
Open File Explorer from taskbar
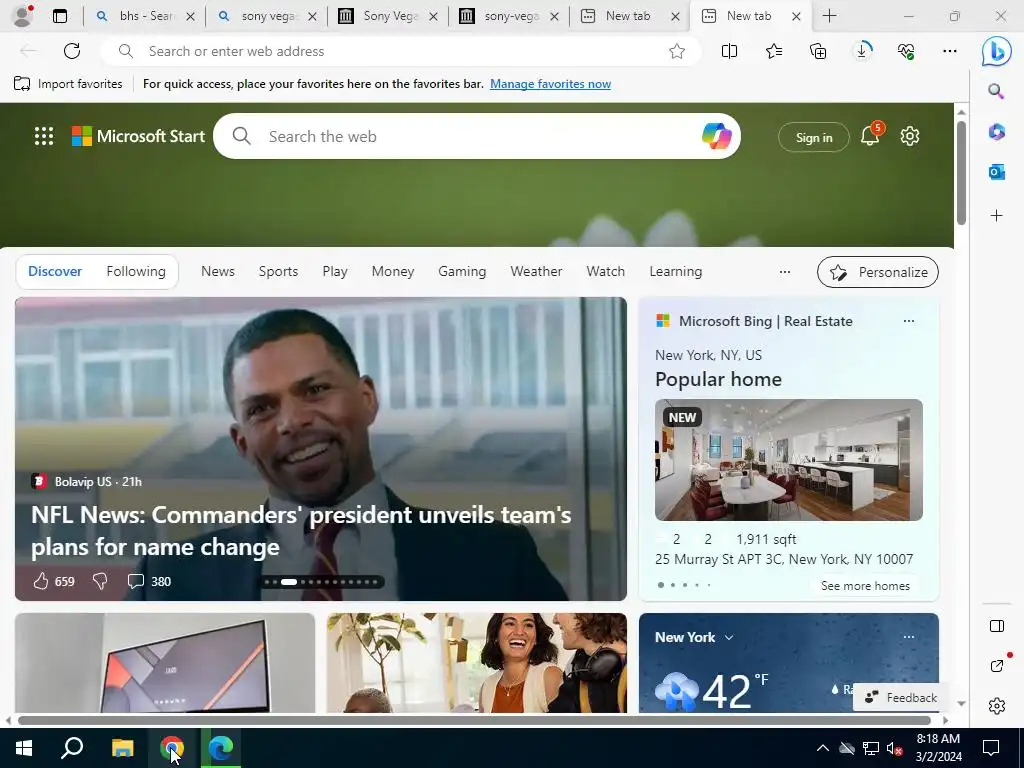pos(122,748)
